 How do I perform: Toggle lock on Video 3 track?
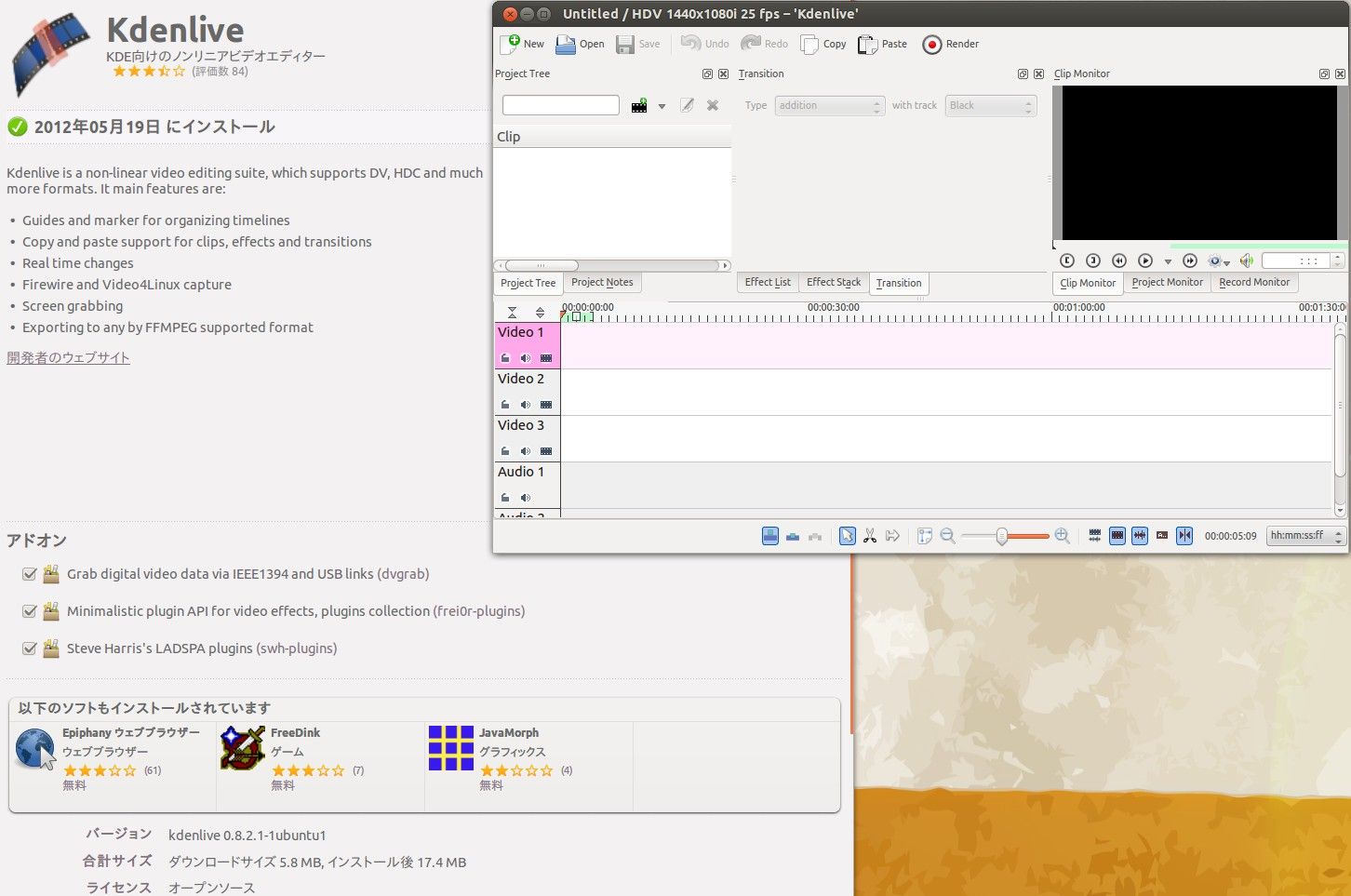pos(505,451)
